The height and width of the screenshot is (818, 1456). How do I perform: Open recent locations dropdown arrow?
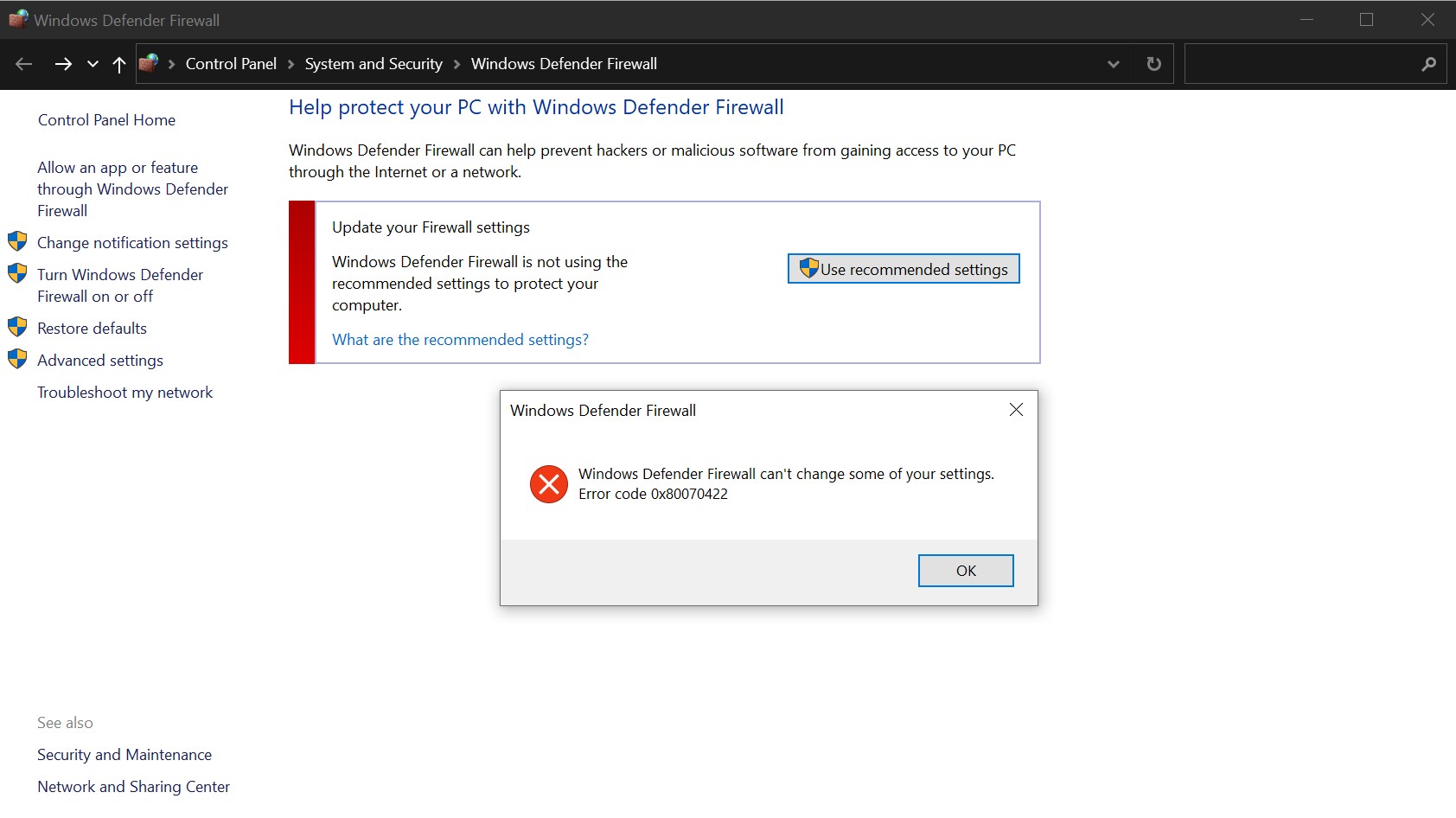pyautogui.click(x=93, y=64)
